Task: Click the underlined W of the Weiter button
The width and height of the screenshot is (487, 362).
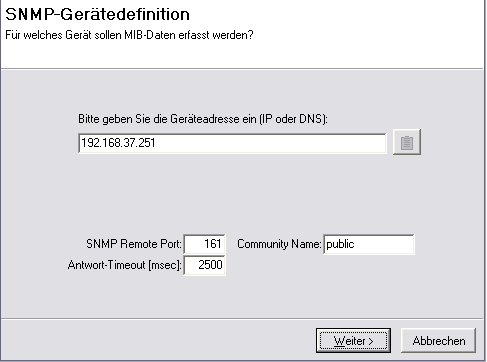Action: pyautogui.click(x=339, y=341)
